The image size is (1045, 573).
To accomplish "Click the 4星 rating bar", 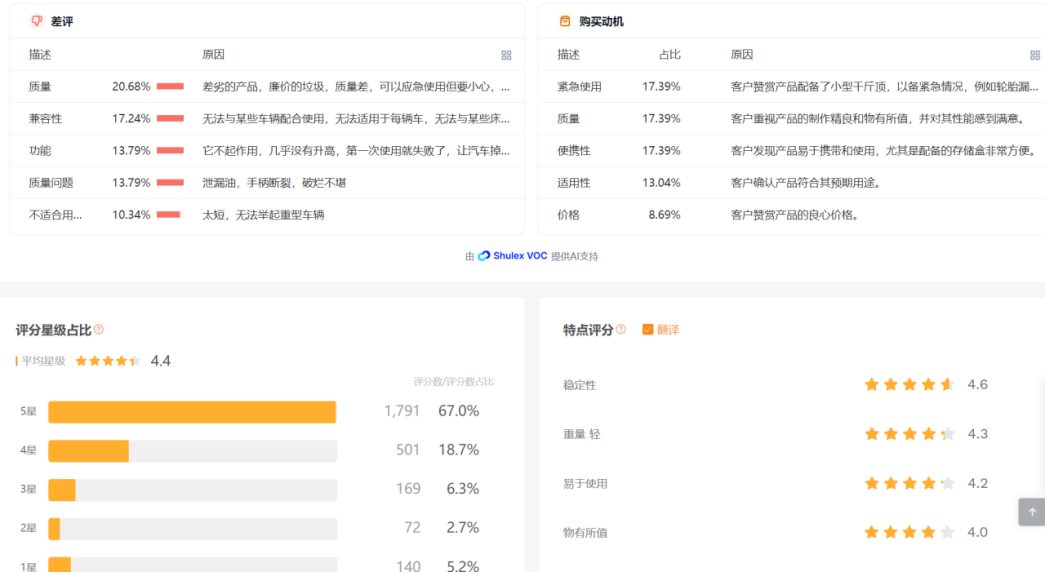I will [192, 451].
